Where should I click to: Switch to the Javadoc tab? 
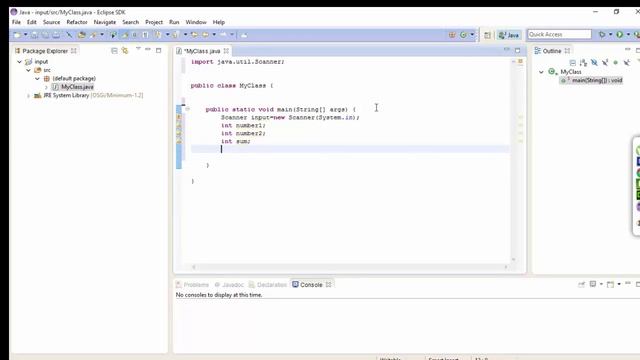[229, 285]
